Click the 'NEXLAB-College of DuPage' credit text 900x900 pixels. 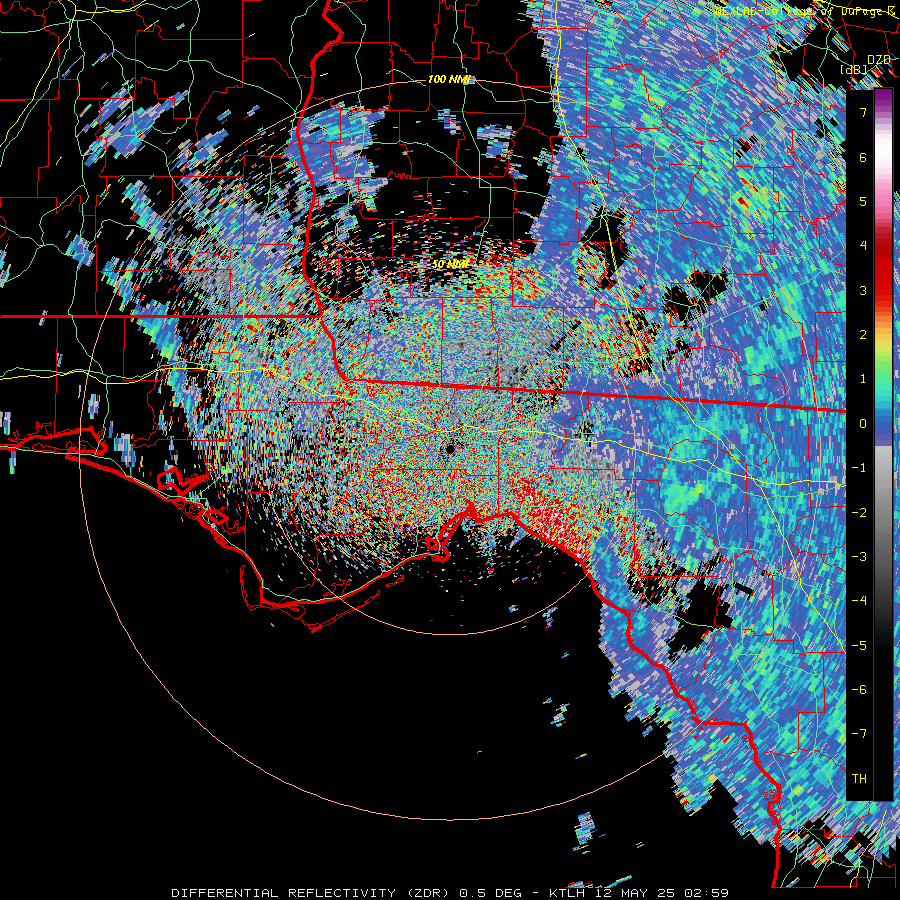(805, 11)
